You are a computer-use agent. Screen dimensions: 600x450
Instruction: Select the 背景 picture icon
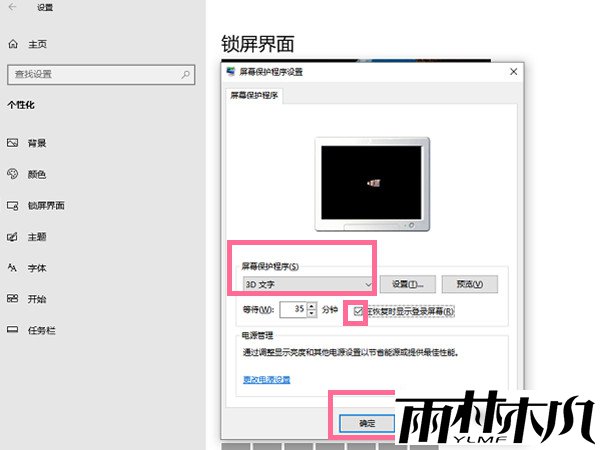[13, 143]
